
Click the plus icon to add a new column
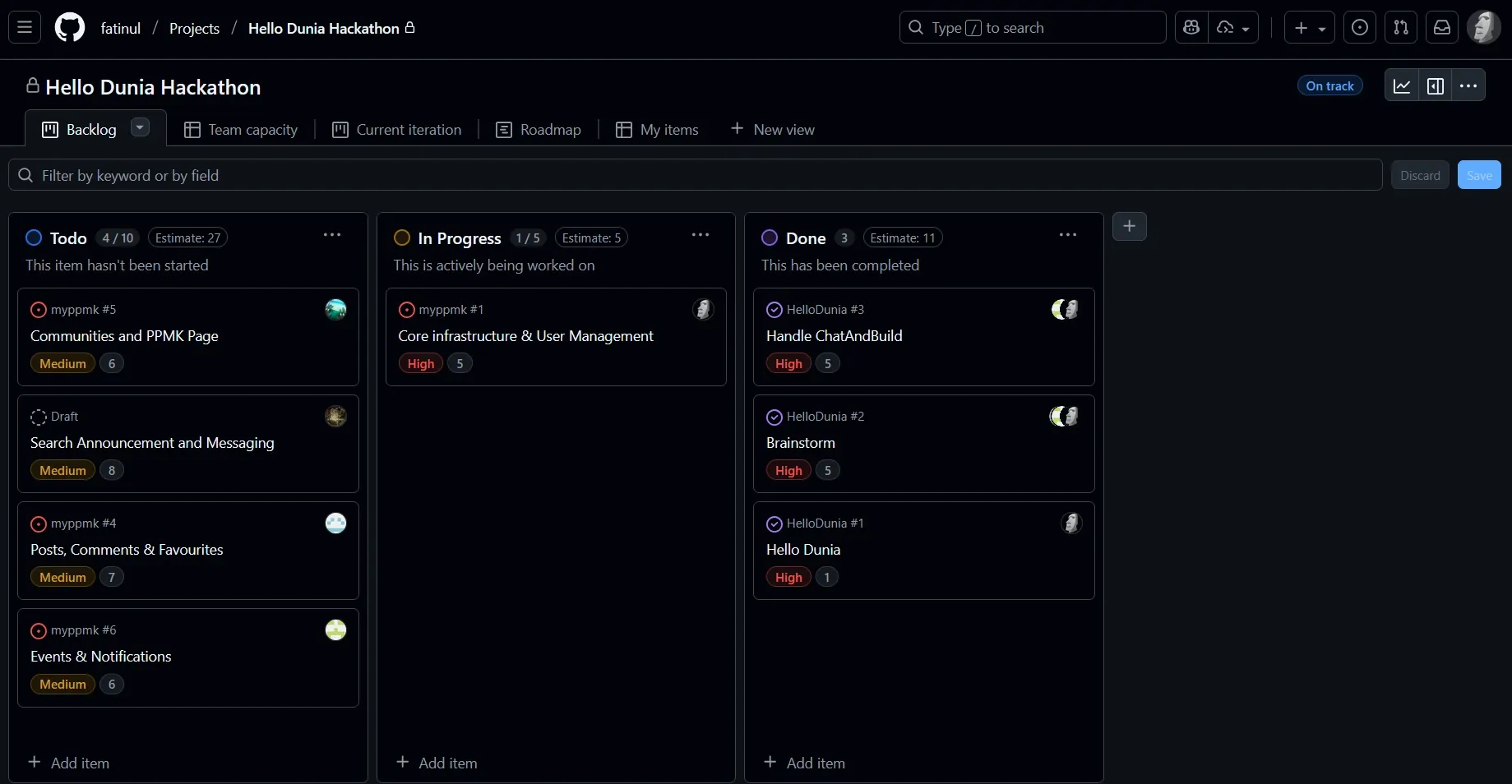(1128, 227)
